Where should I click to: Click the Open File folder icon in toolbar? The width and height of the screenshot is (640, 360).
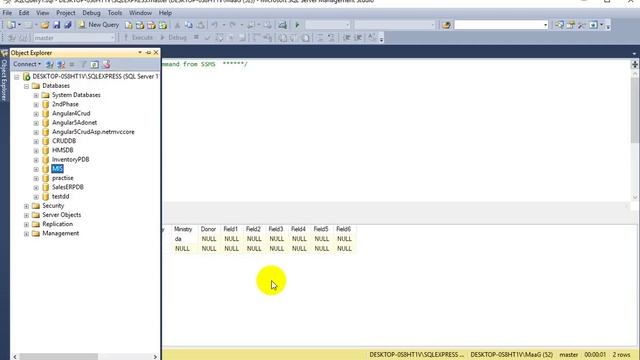click(x=44, y=25)
